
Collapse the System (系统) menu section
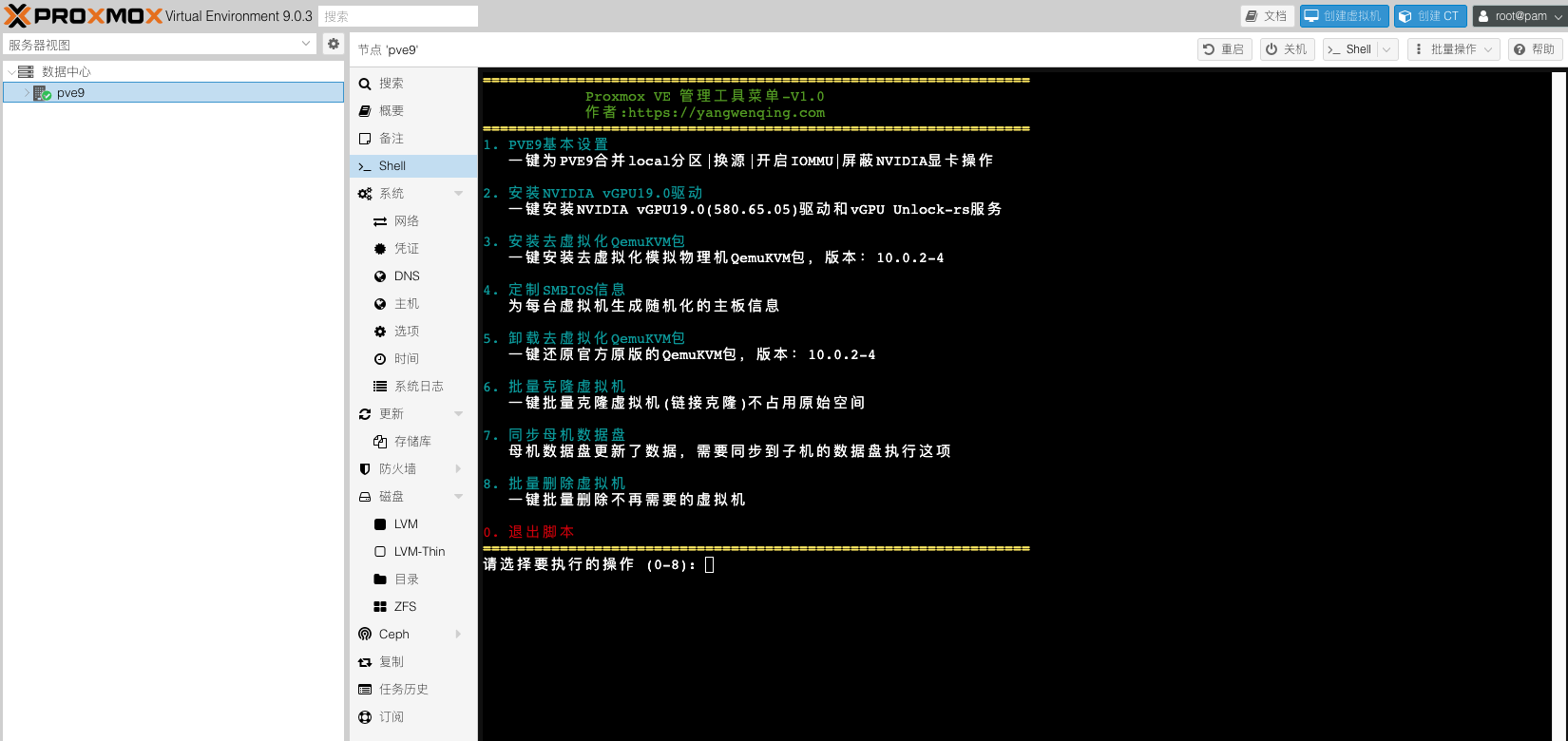(x=459, y=194)
